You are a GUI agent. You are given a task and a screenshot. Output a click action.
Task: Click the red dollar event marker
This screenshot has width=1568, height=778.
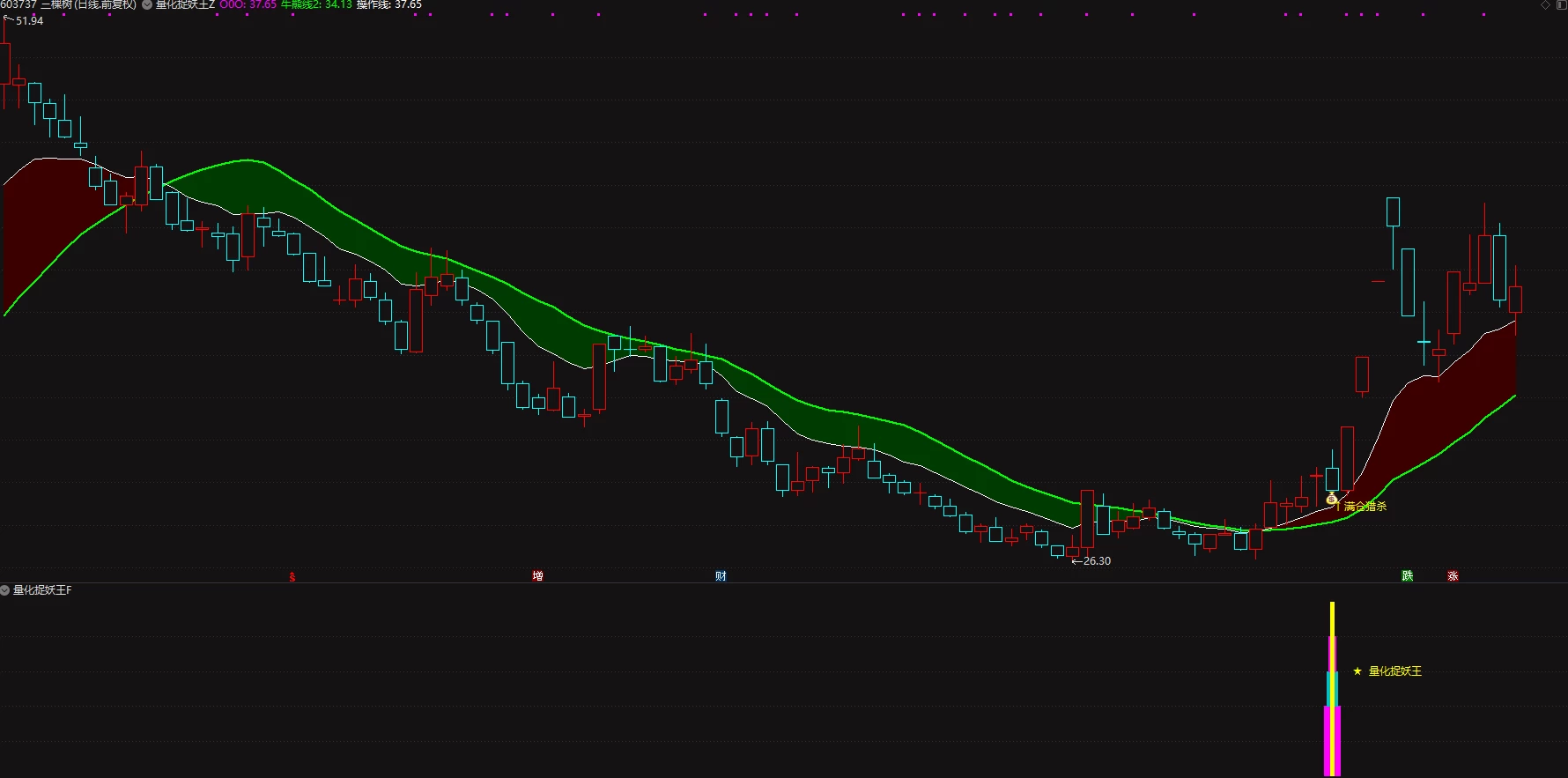coord(292,577)
